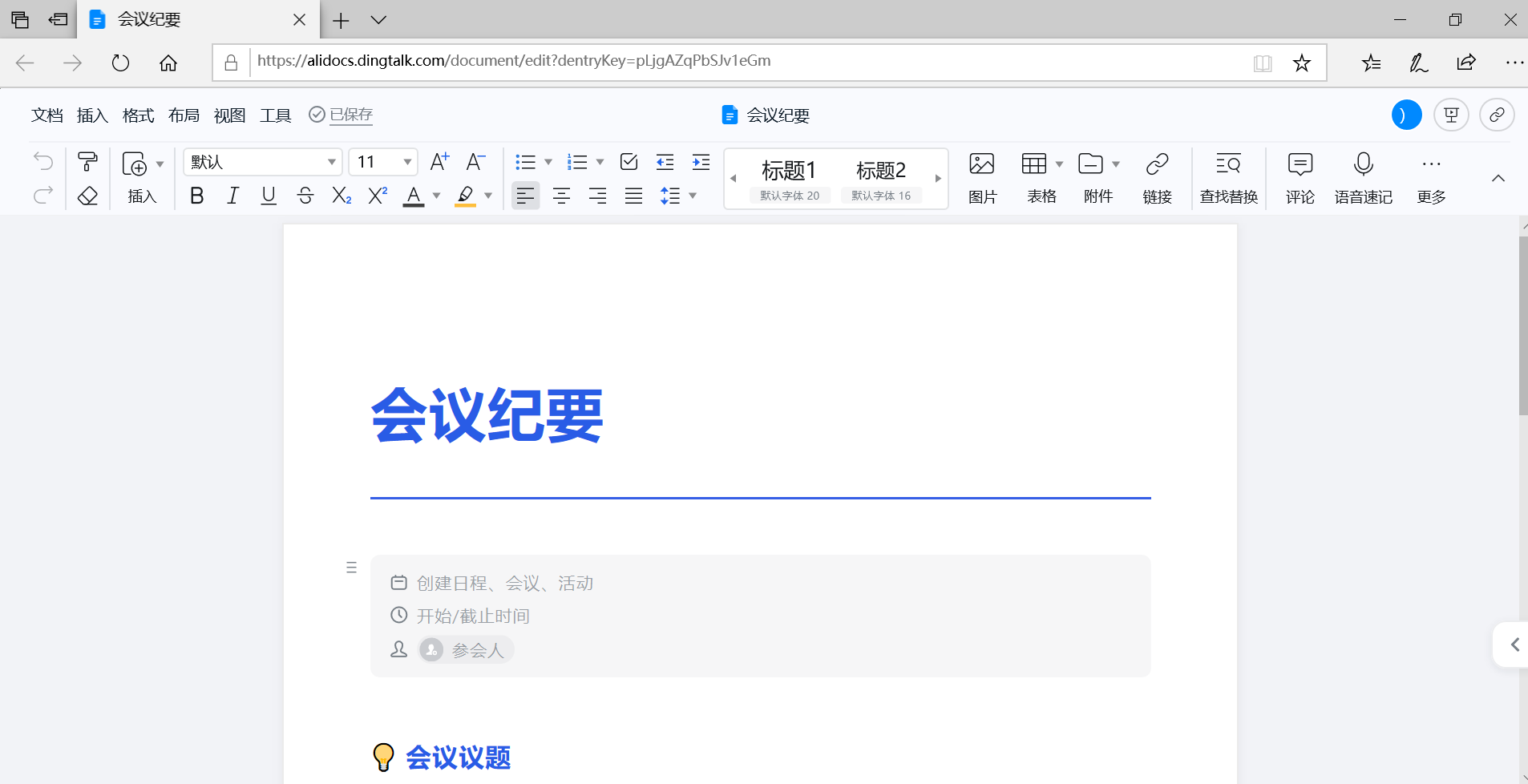Add a comment via 评论 icon
1528x784 pixels.
coord(1300,178)
